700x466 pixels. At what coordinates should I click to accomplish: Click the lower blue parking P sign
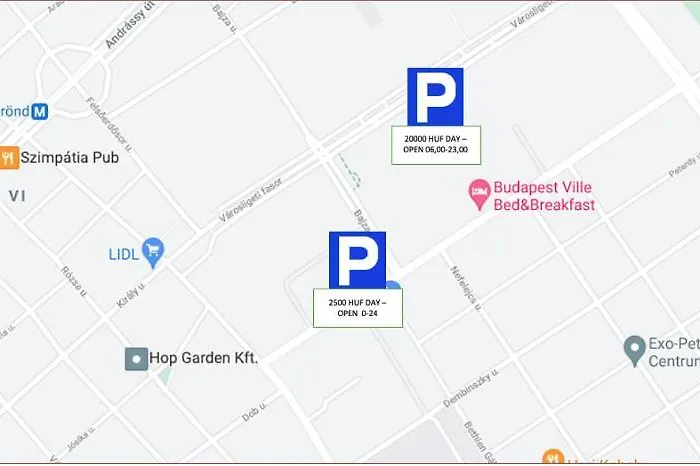point(357,260)
